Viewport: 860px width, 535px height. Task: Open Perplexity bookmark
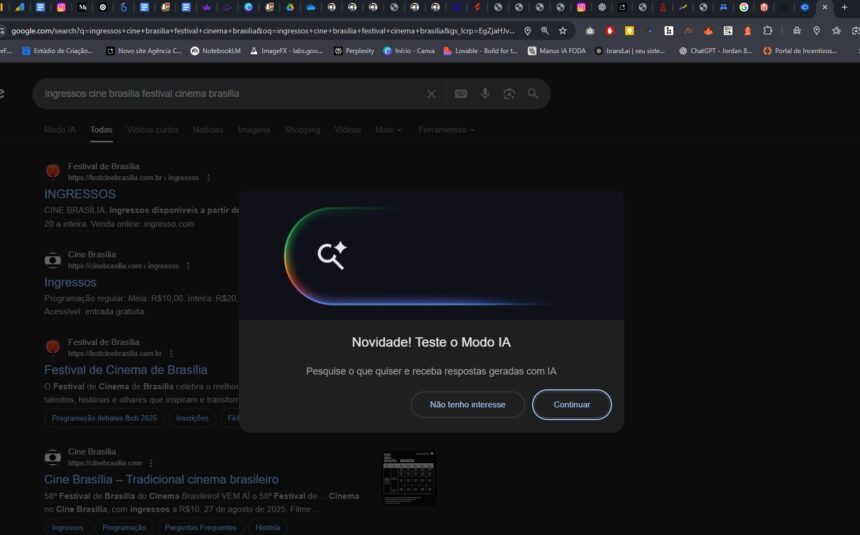pyautogui.click(x=354, y=51)
